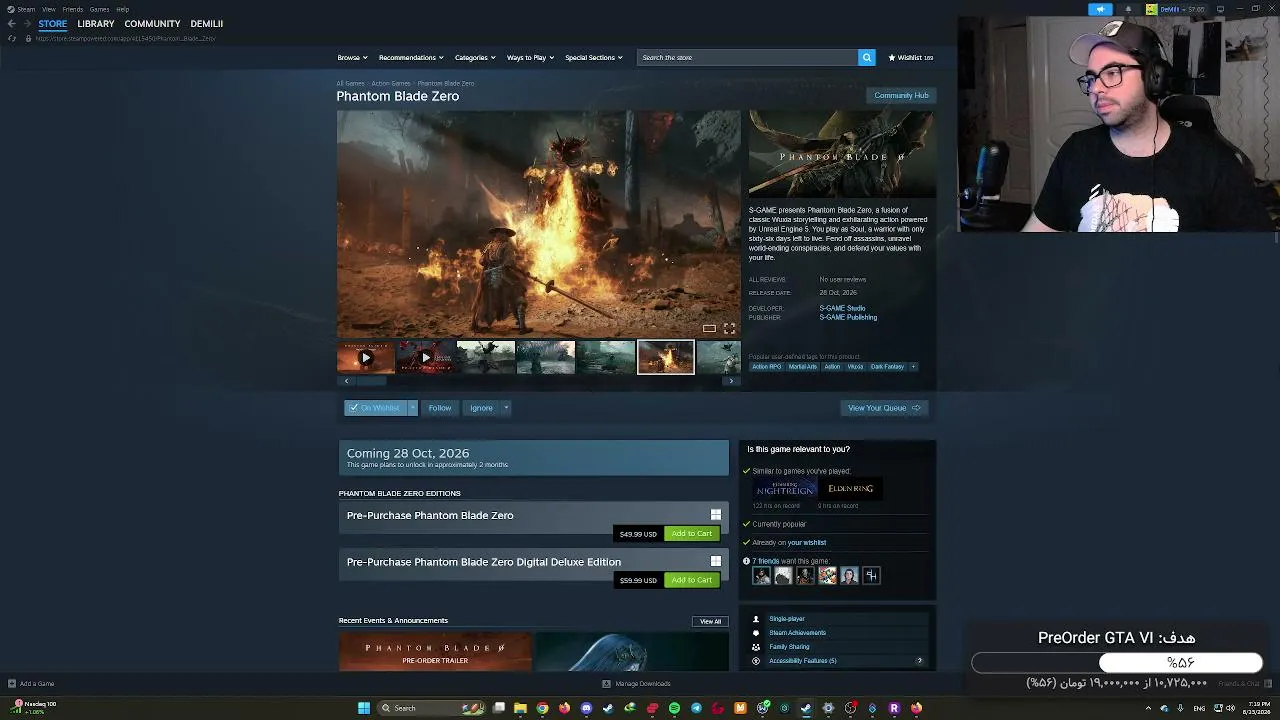The image size is (1280, 720).
Task: Click View All for recent events
Action: tap(710, 621)
